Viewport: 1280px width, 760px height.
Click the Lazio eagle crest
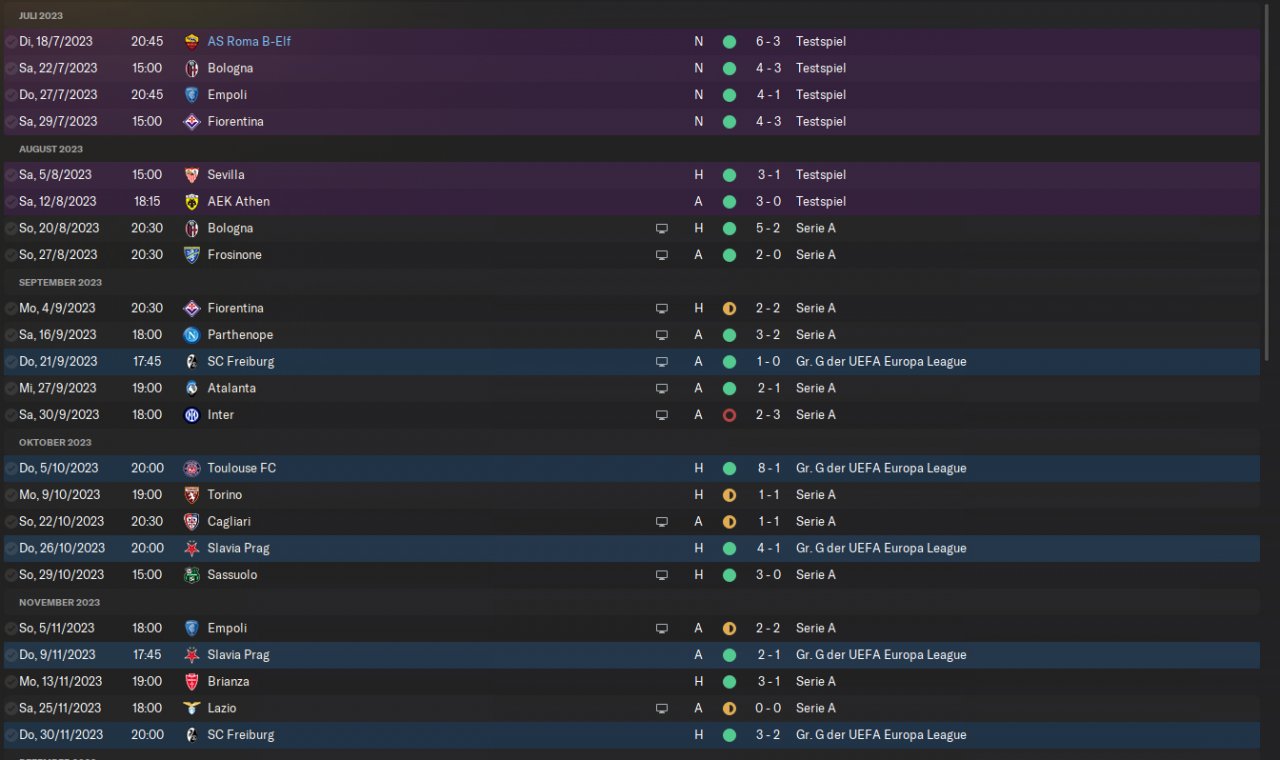click(192, 708)
